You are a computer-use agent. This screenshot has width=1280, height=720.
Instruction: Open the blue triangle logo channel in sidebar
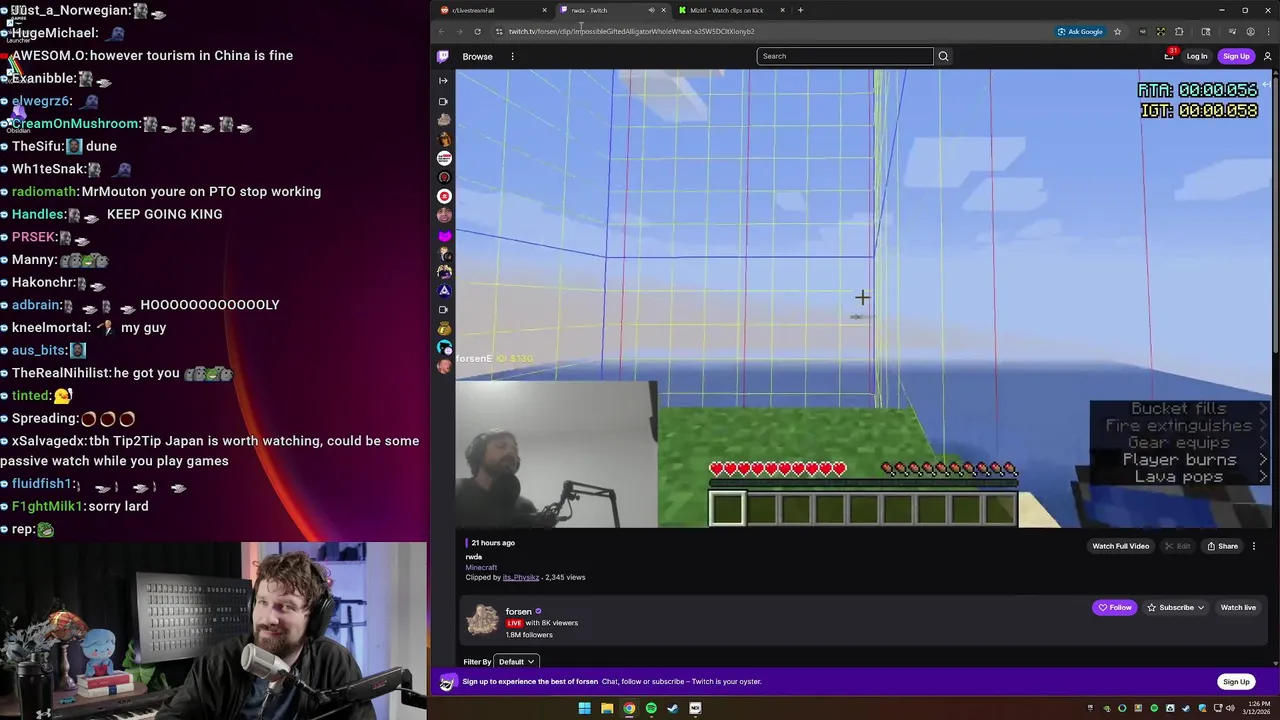coord(444,290)
